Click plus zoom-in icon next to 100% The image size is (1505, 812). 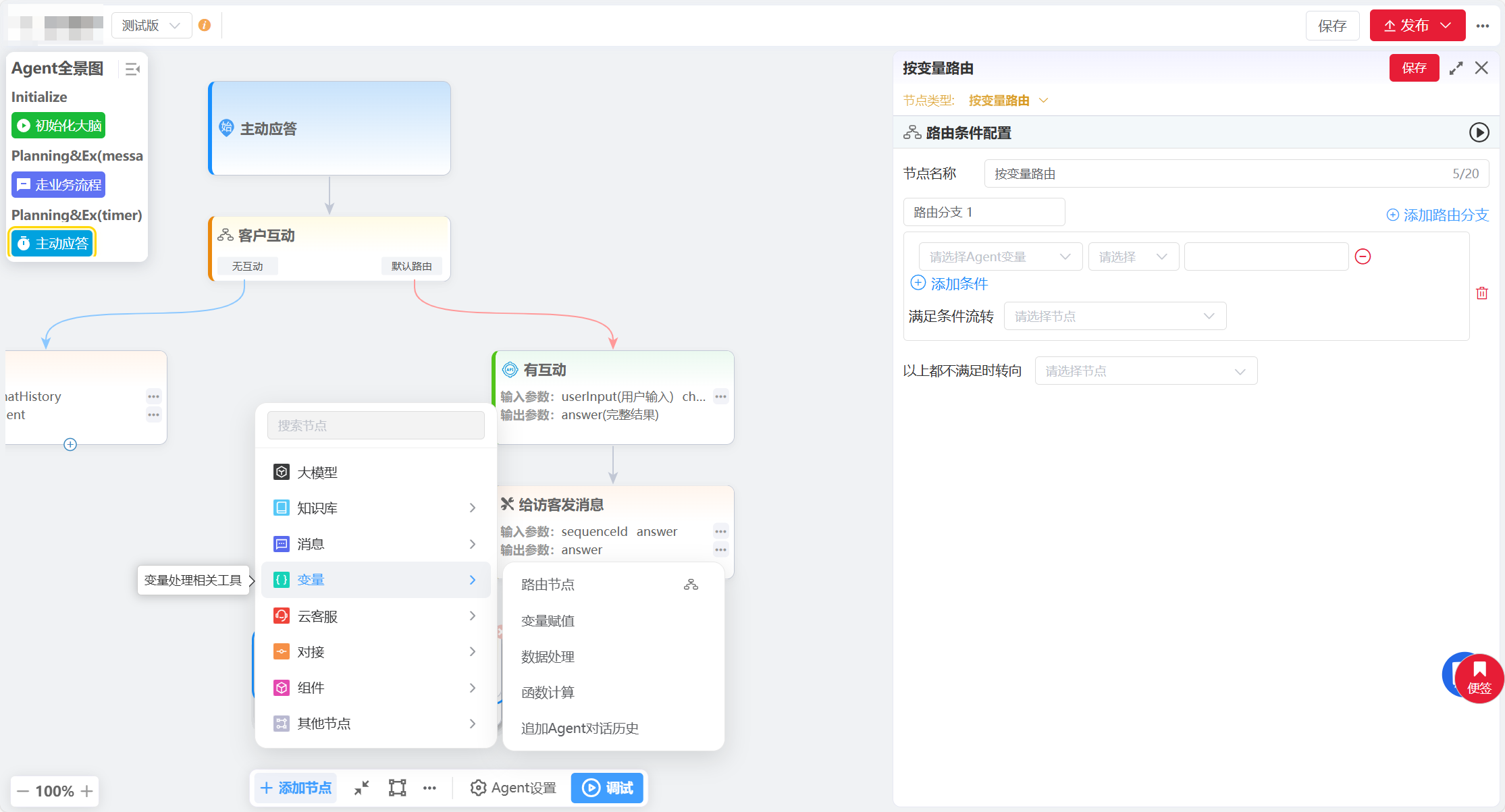86,791
